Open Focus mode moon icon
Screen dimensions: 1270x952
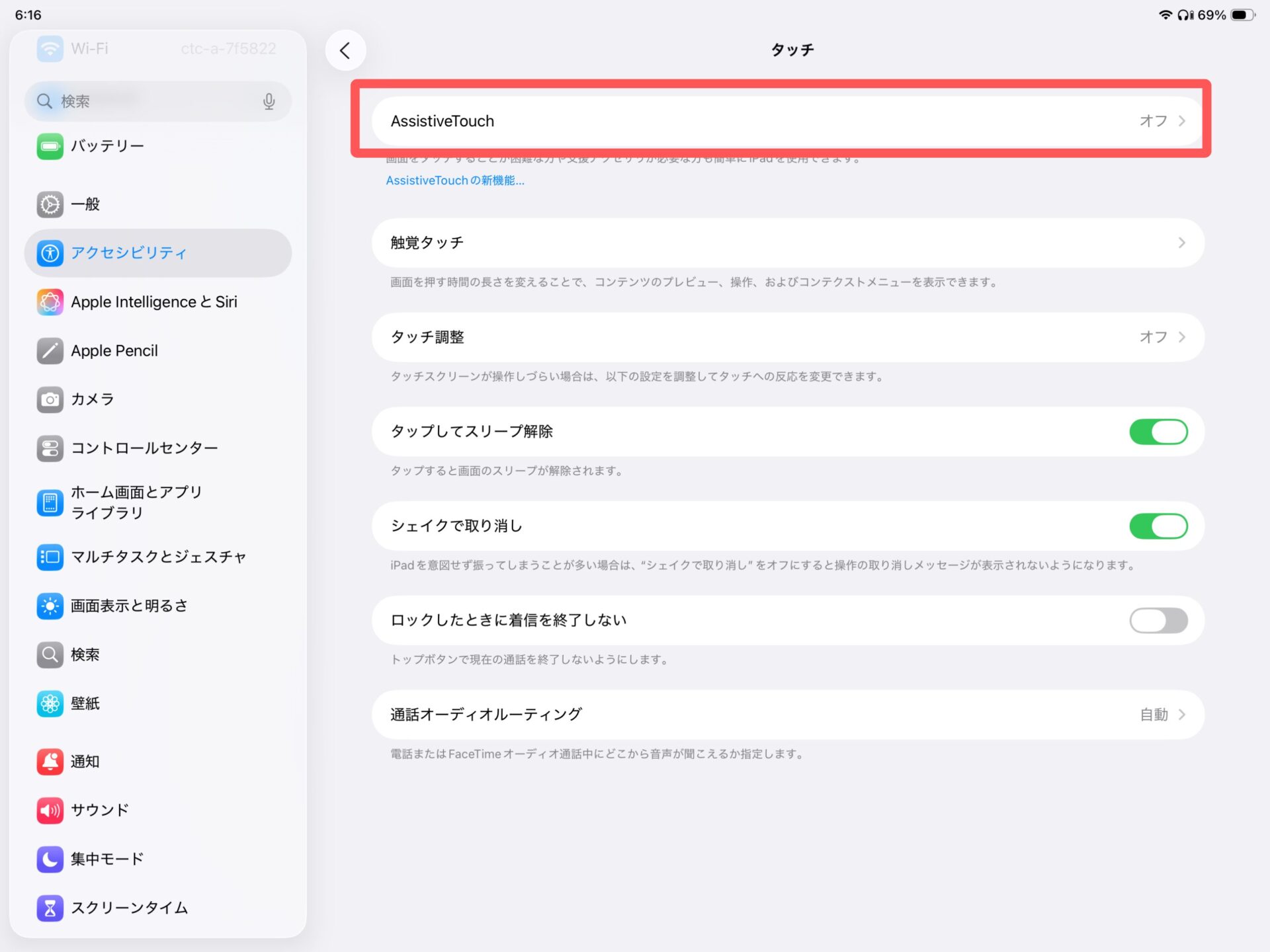(x=50, y=859)
